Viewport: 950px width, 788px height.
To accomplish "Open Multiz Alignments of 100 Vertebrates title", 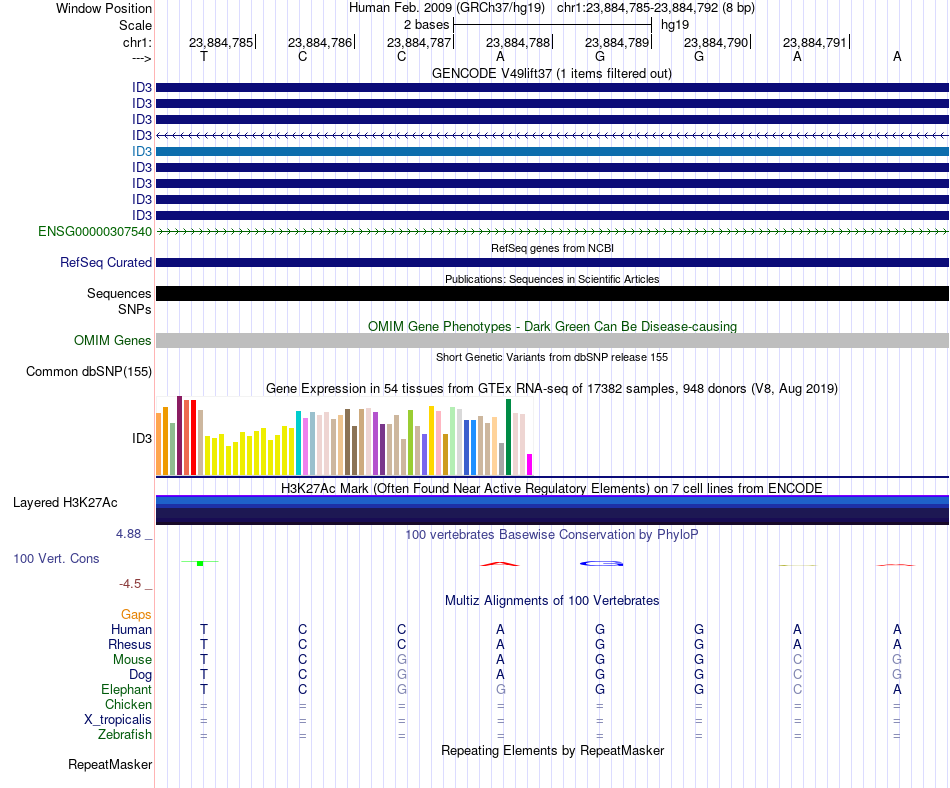I will point(552,600).
